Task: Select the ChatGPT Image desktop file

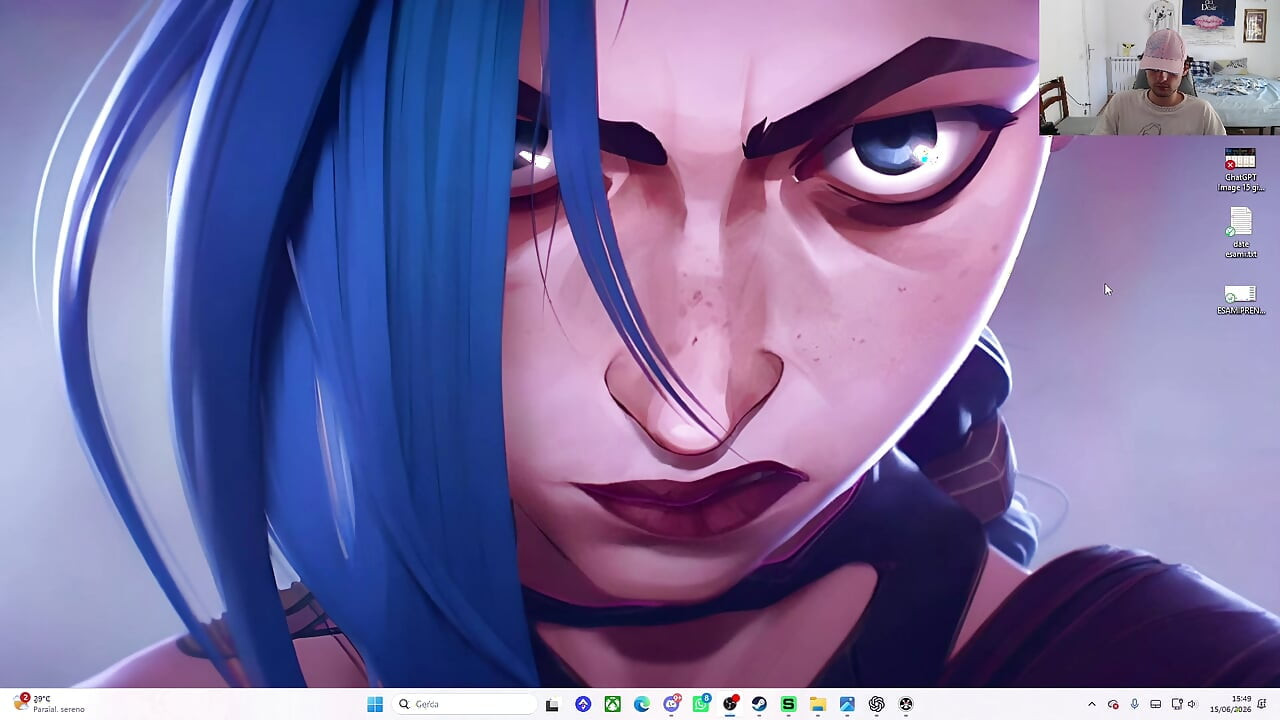Action: 1240,170
